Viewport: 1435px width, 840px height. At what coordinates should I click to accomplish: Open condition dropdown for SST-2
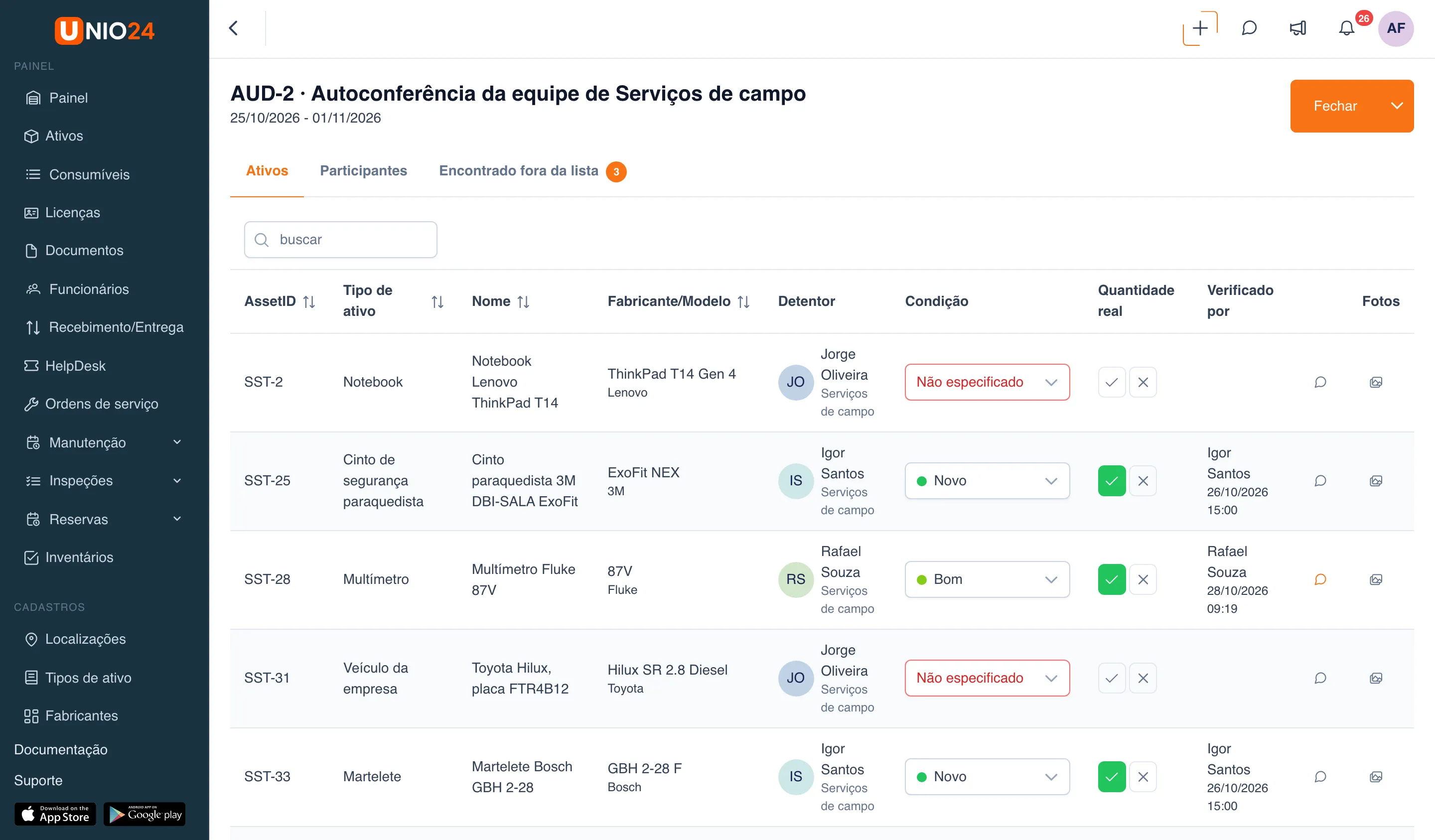pyautogui.click(x=987, y=382)
